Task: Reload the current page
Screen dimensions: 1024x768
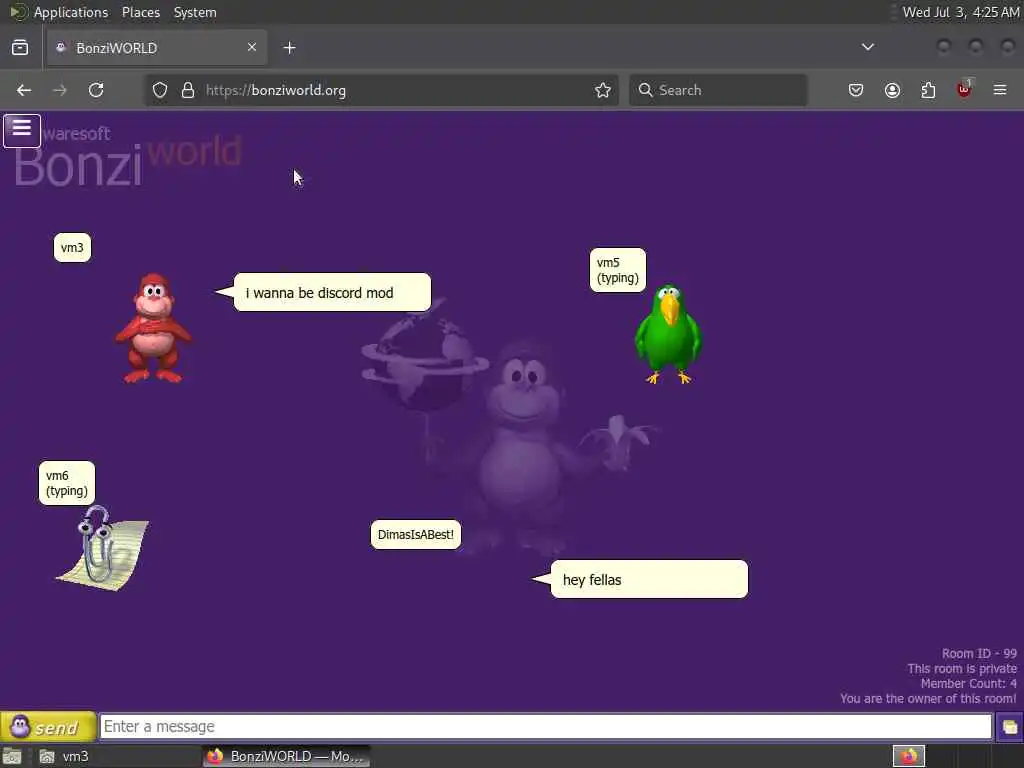Action: click(x=96, y=90)
